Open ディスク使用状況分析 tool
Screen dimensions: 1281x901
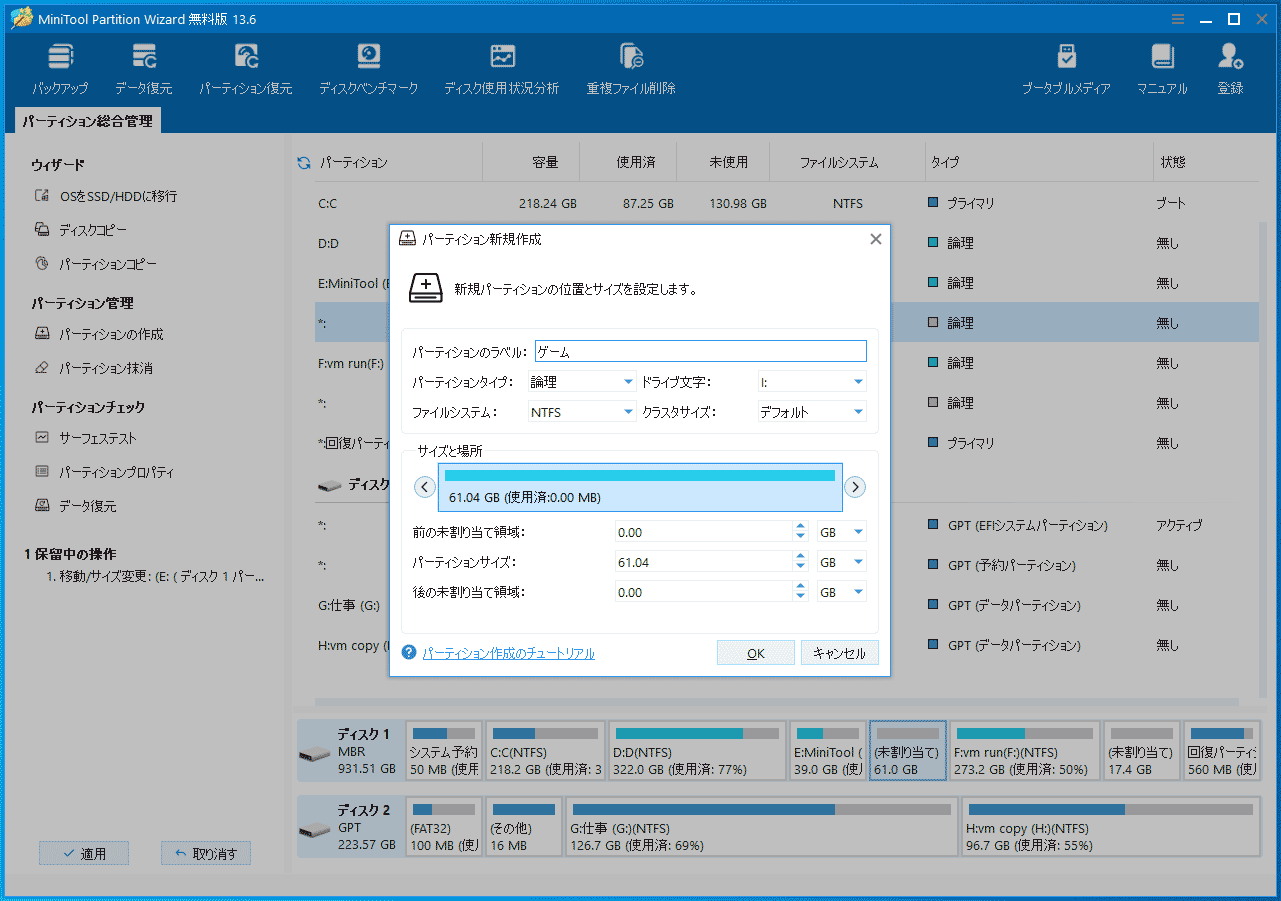coord(502,69)
